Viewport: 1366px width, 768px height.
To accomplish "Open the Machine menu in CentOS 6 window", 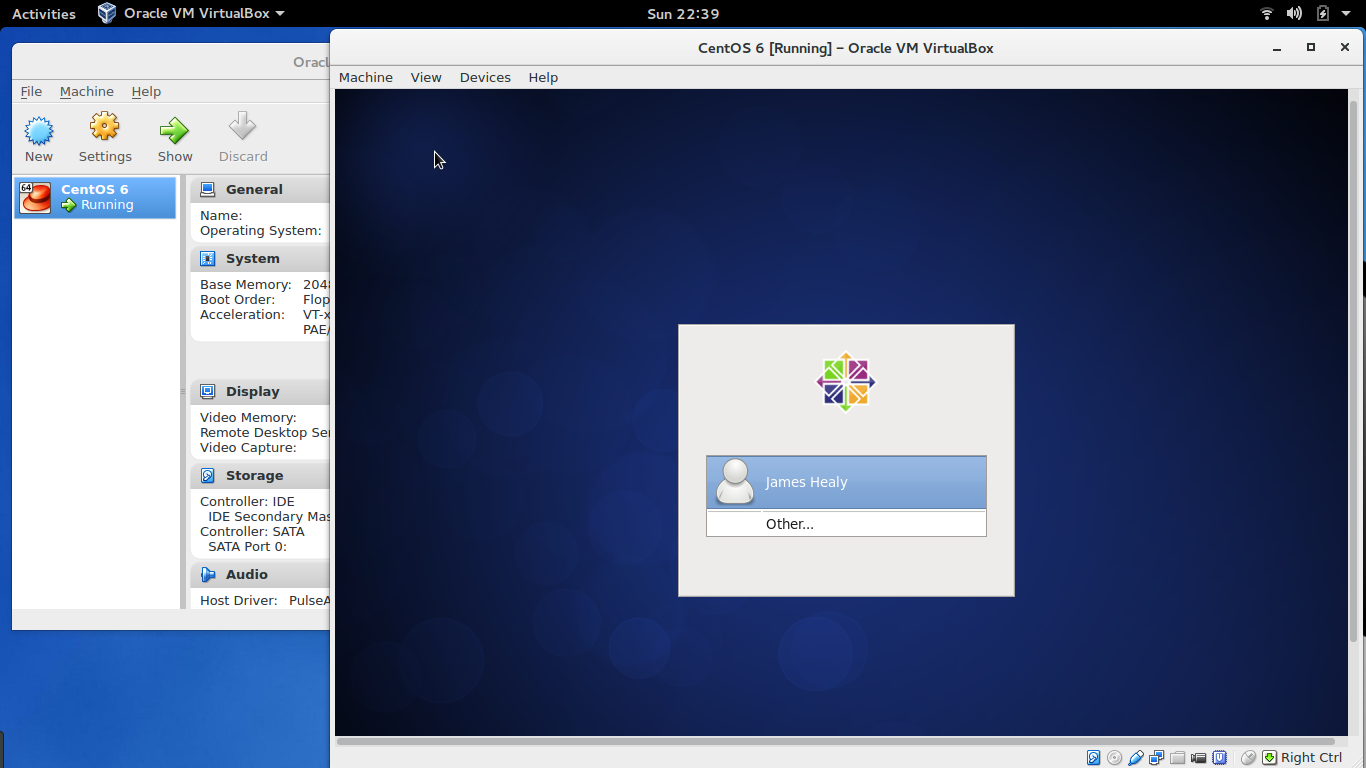I will [x=366, y=77].
